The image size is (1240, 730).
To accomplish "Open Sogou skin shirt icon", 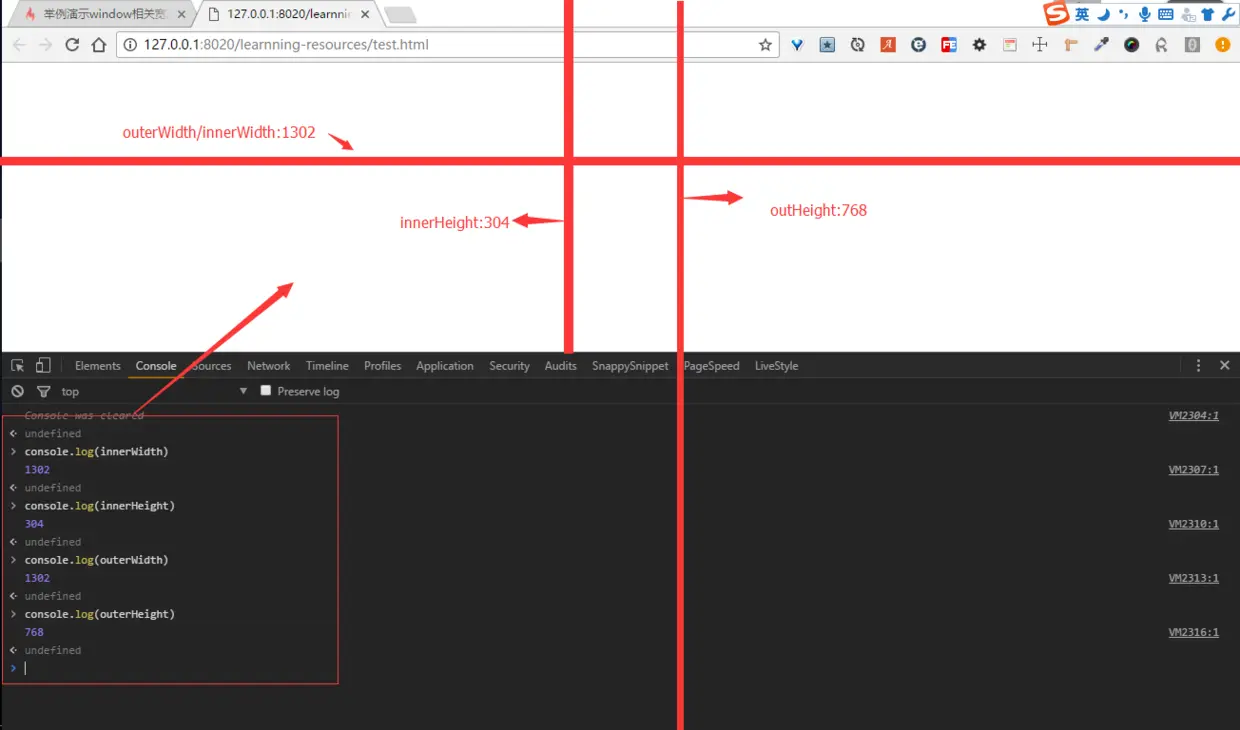I will tap(1207, 15).
